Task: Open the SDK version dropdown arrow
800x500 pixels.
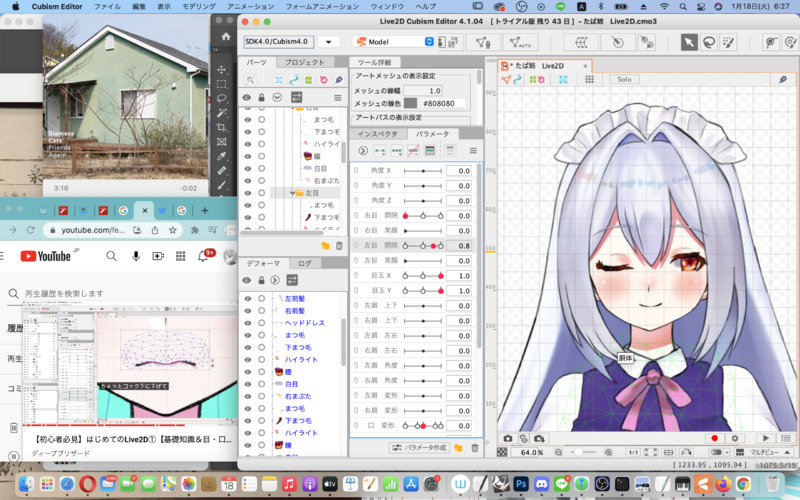Action: 329,42
